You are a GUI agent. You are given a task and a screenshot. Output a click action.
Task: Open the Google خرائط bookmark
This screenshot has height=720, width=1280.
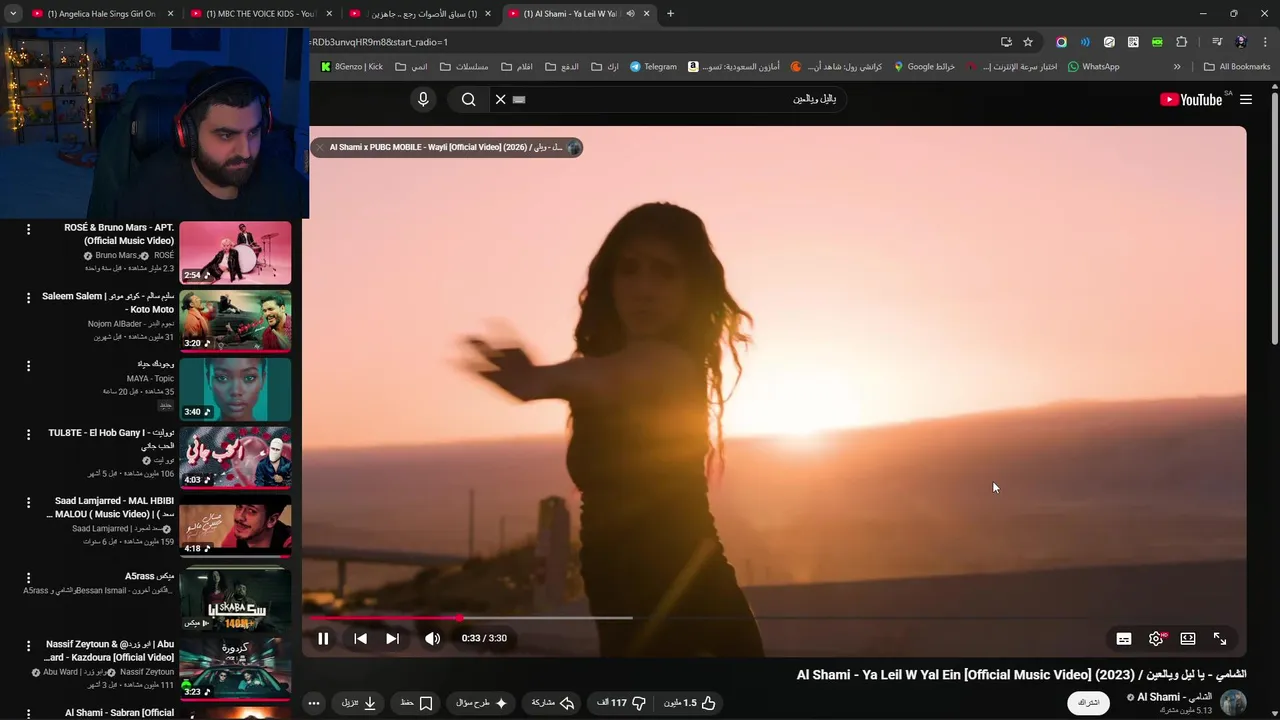[925, 67]
